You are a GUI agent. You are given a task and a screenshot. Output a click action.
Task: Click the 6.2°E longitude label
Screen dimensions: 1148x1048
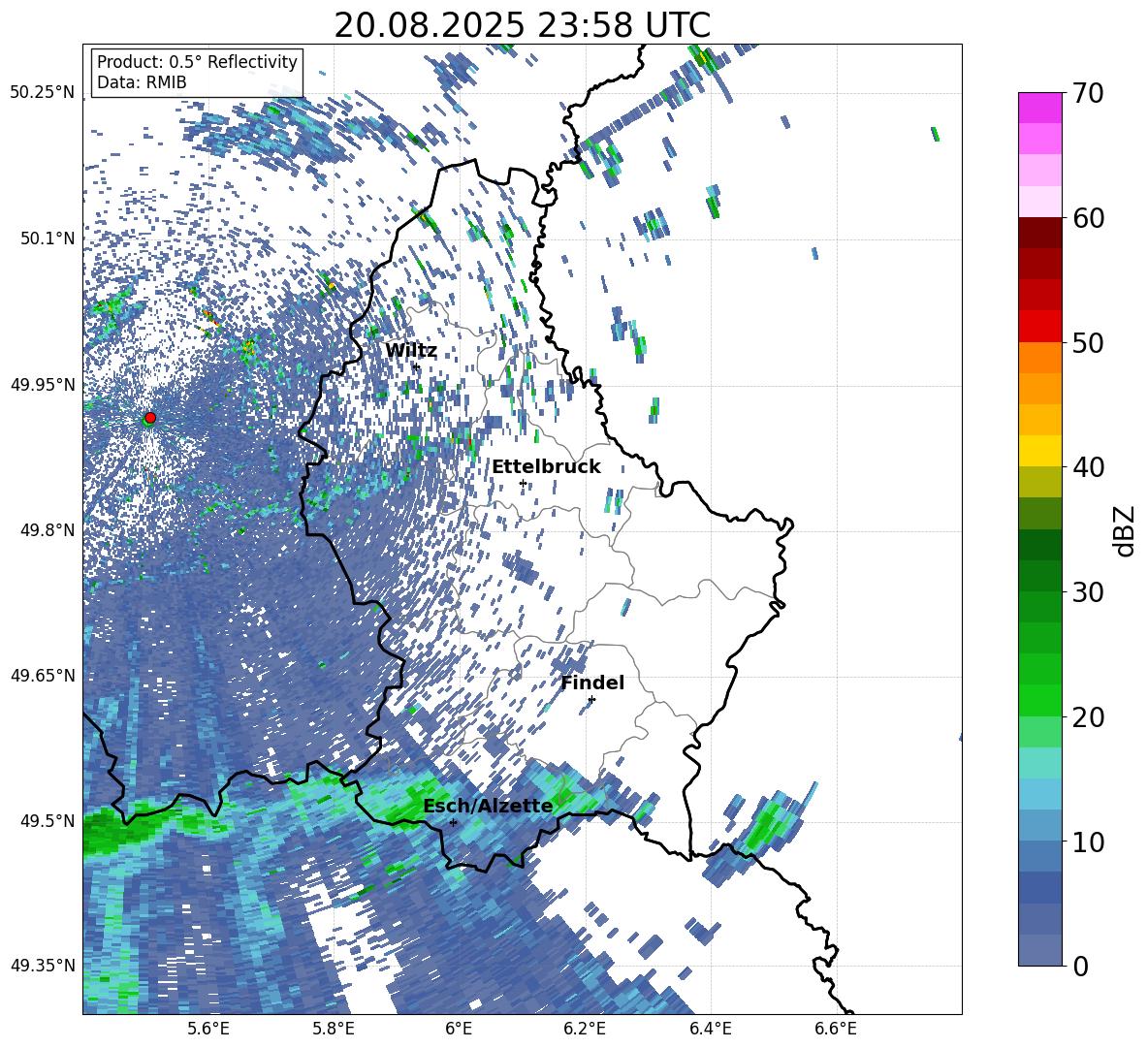pos(585,1029)
